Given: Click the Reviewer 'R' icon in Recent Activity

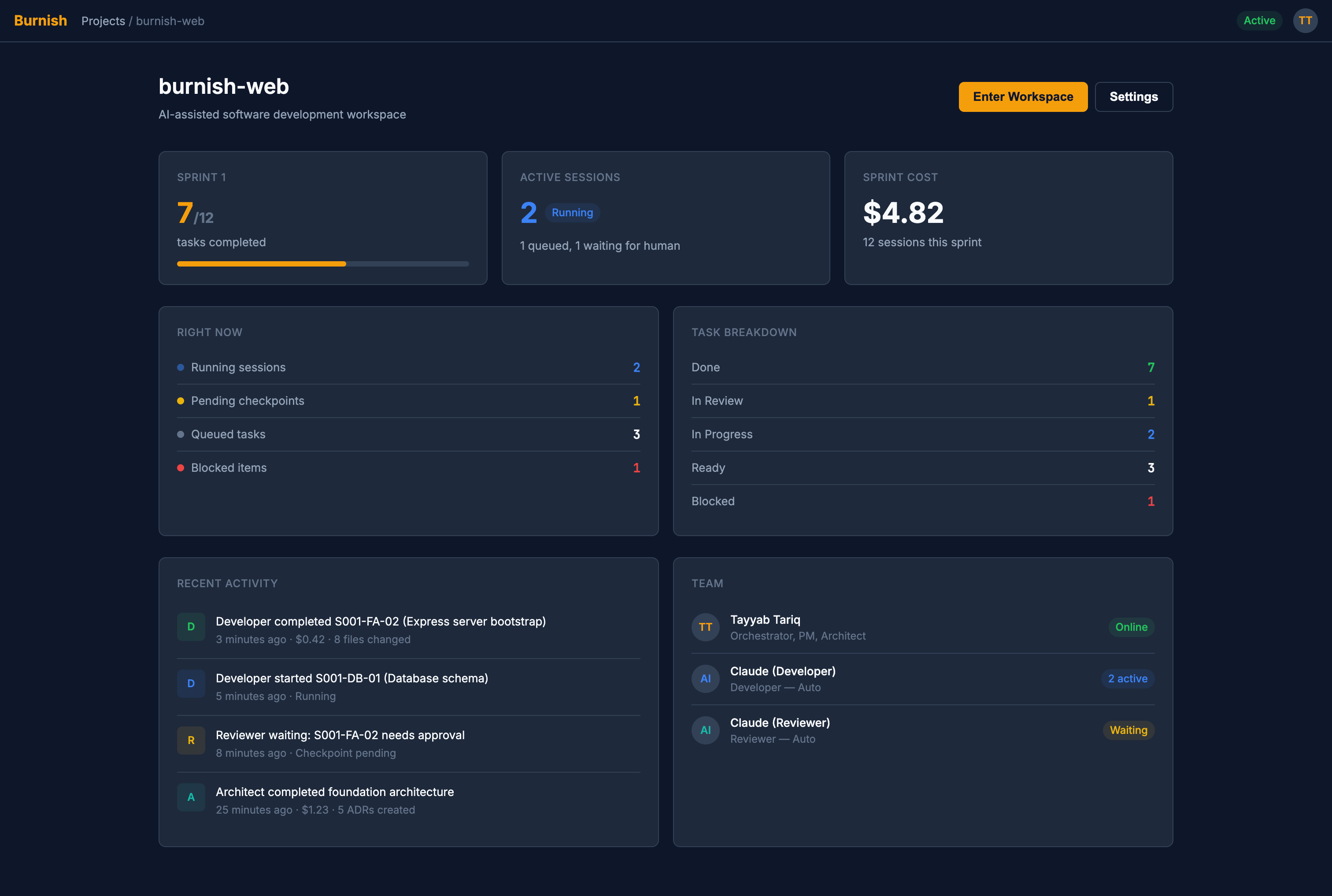Looking at the screenshot, I should pos(191,740).
